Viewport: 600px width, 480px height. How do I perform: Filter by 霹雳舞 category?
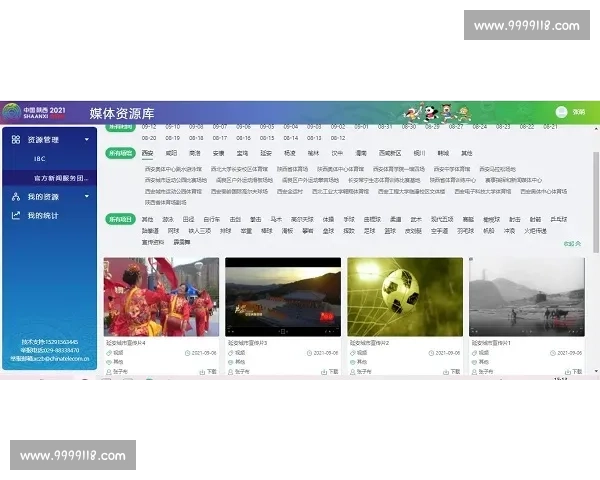pos(182,242)
